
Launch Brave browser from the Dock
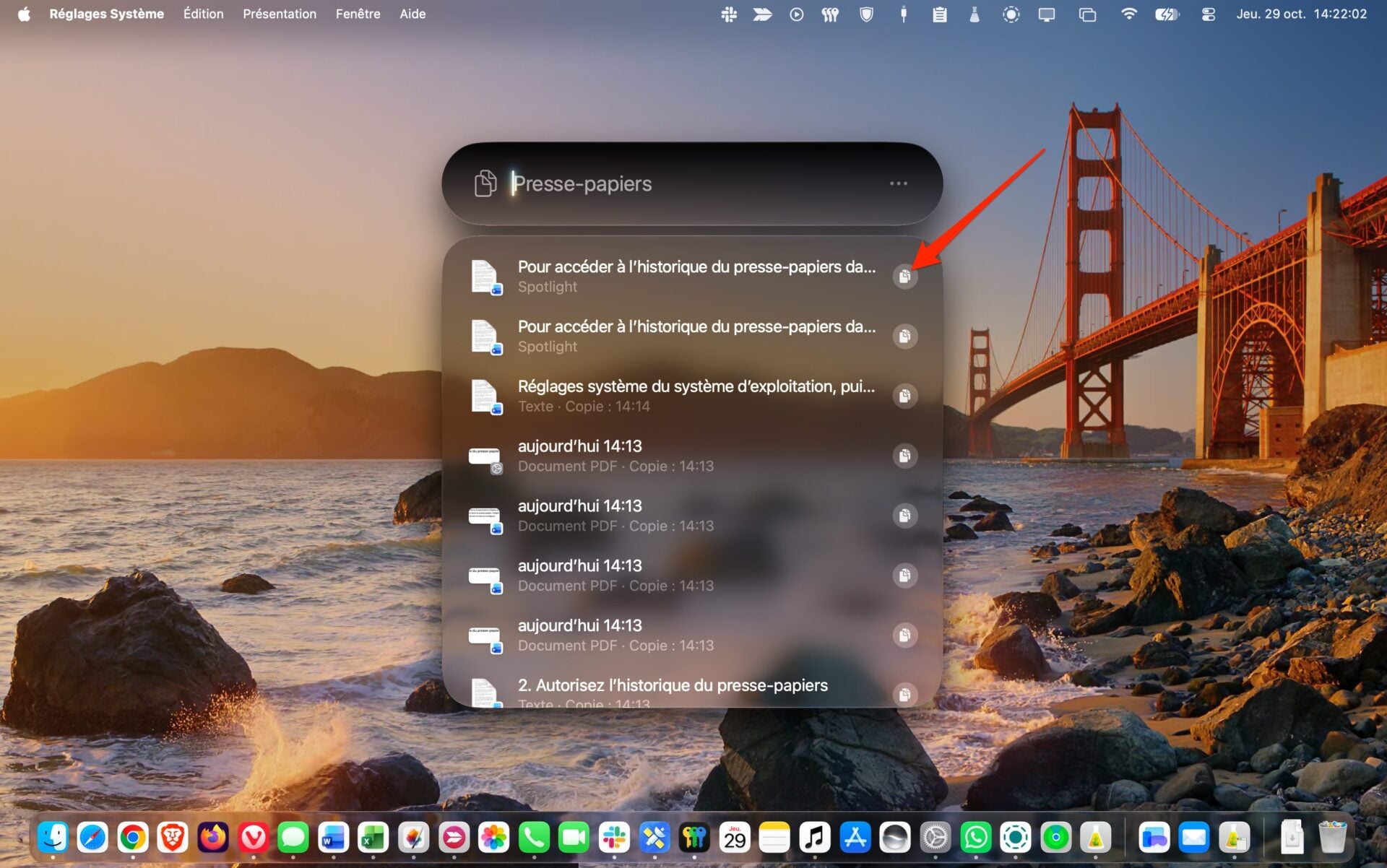[173, 838]
